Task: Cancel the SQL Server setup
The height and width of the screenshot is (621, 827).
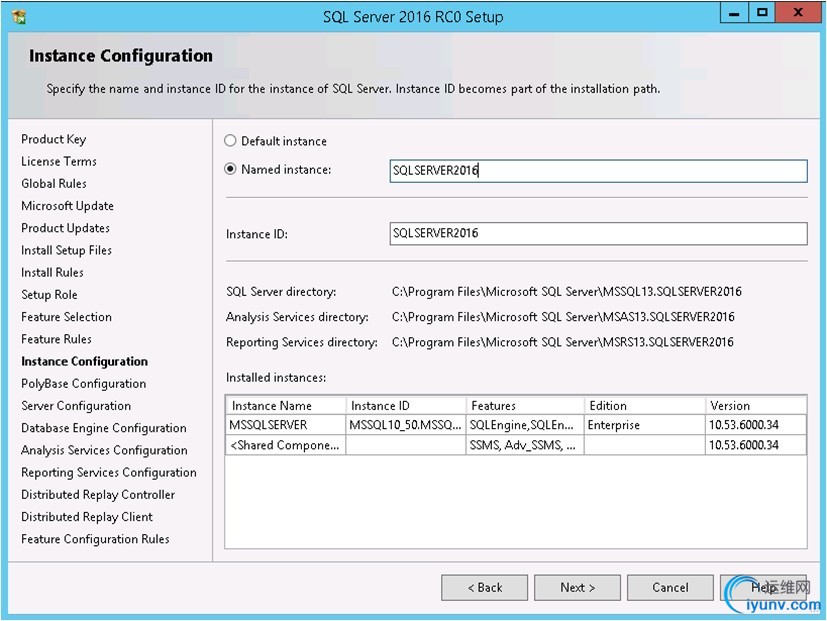Action: (670, 587)
